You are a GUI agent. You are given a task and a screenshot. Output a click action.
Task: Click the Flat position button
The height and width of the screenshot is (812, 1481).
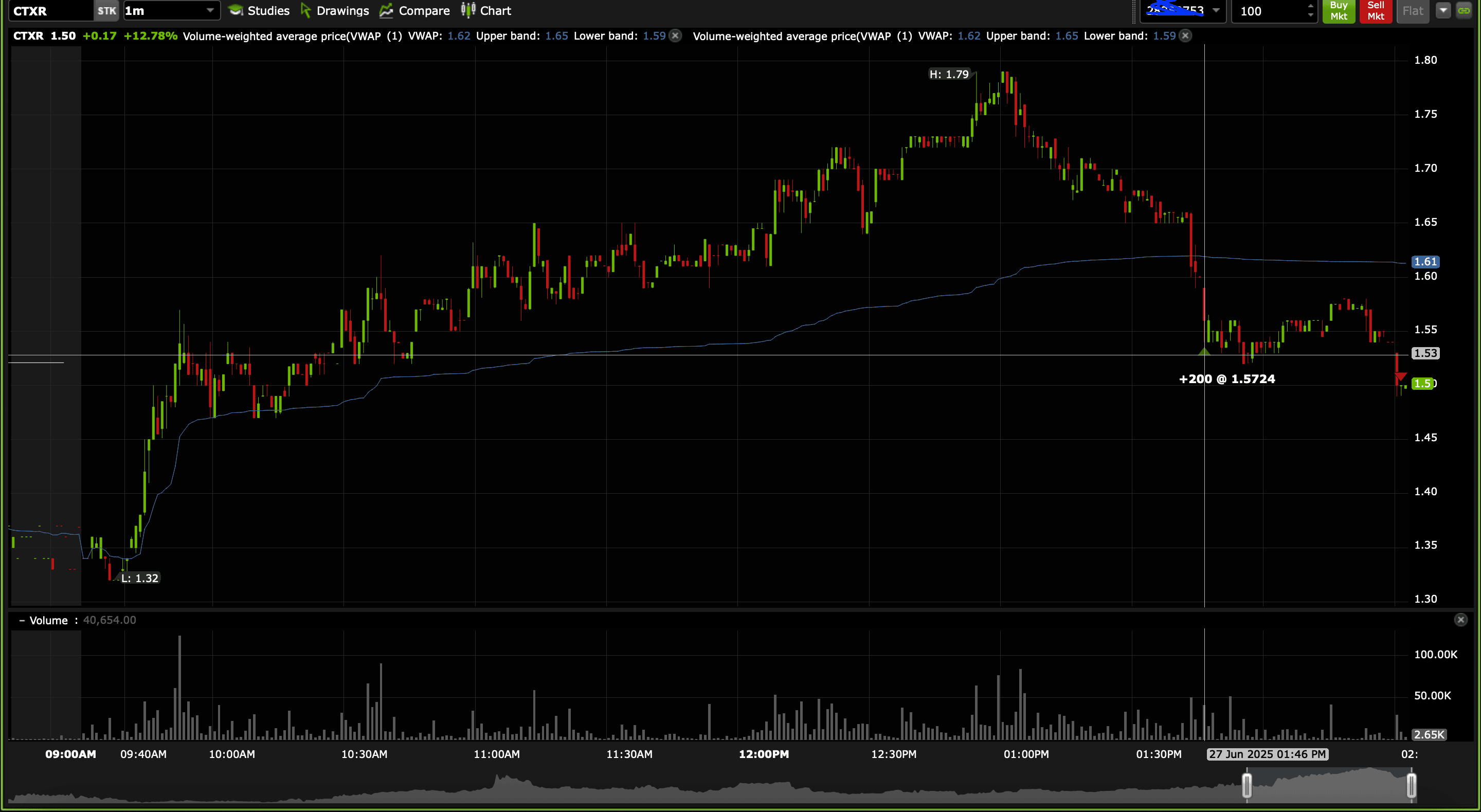[1413, 10]
